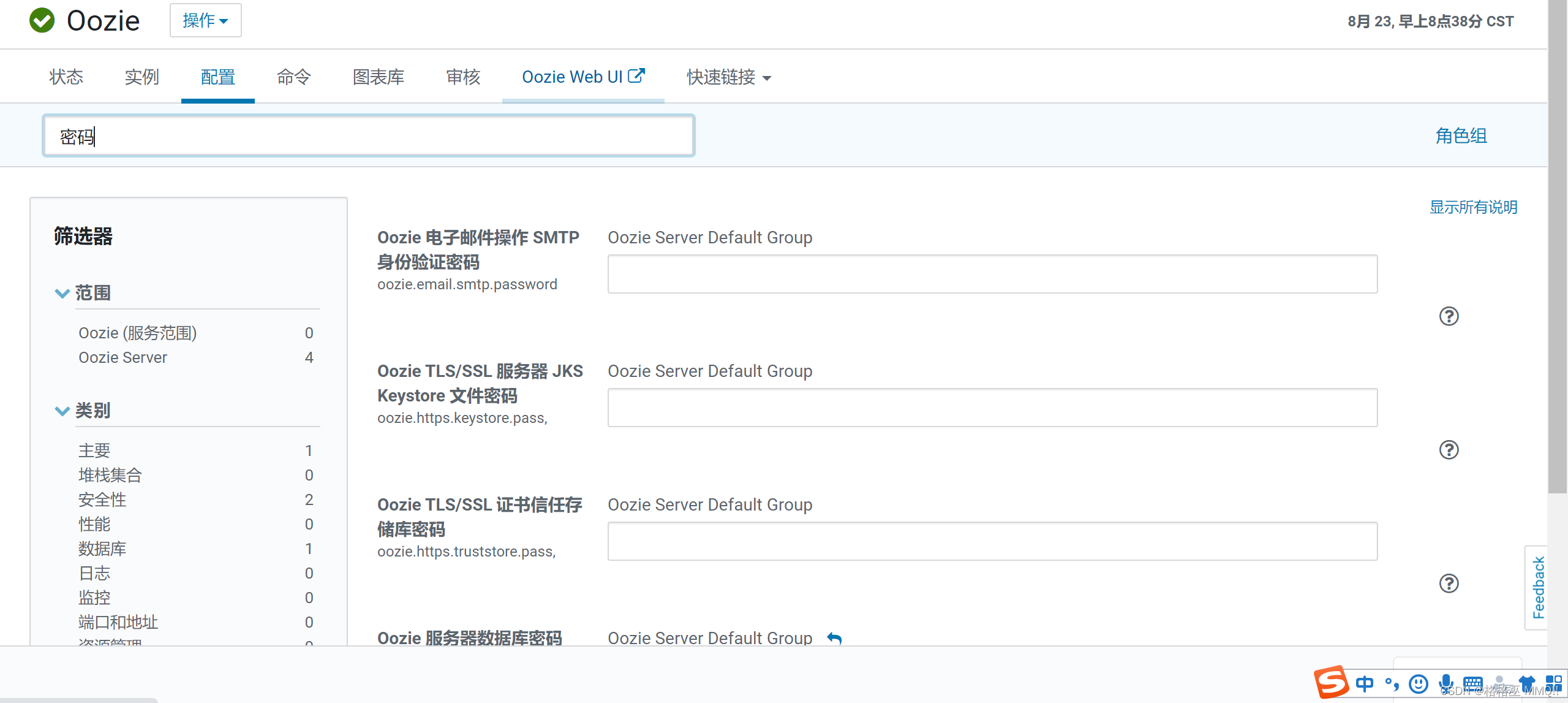This screenshot has height=703, width=1568.
Task: Click the Sogou input method S logo
Action: coord(1332,682)
